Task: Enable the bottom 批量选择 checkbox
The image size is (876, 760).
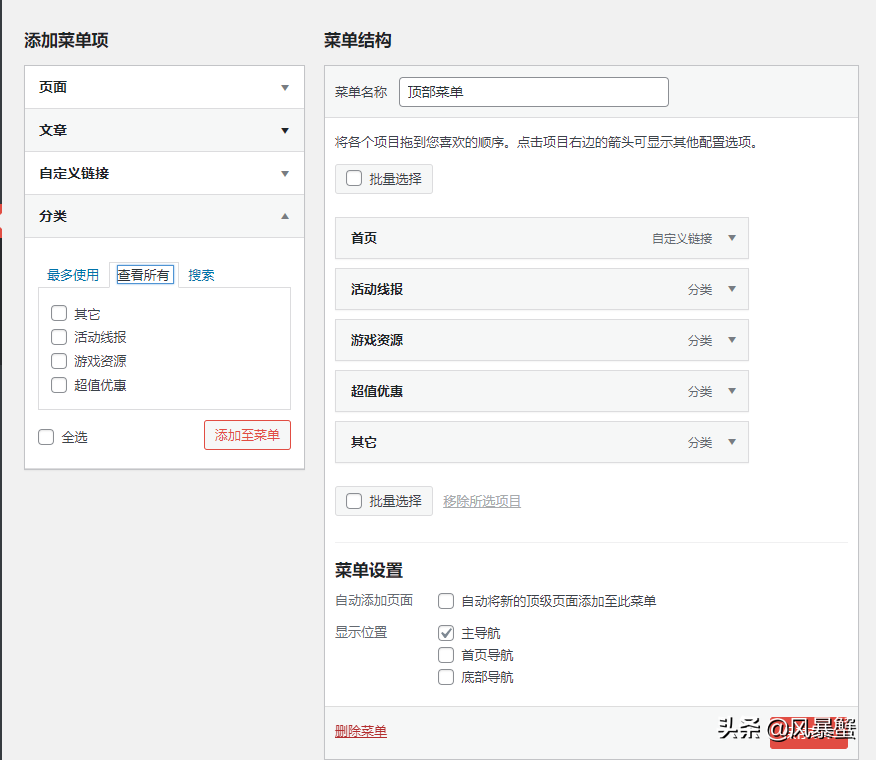Action: [354, 501]
